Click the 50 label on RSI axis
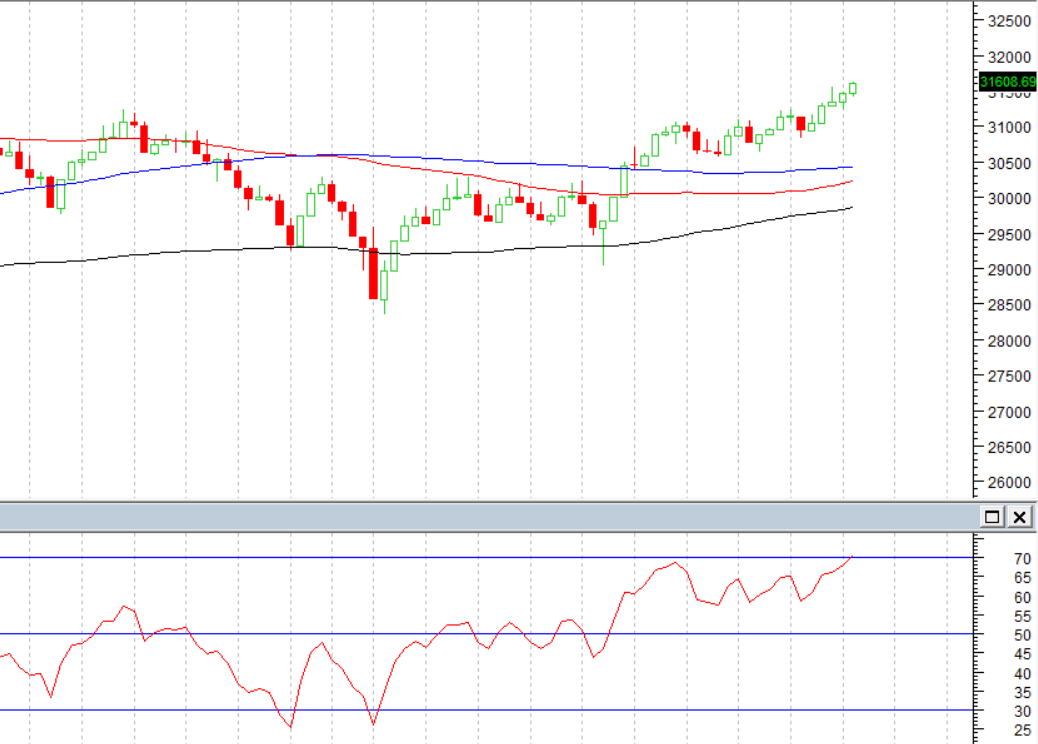 [x=995, y=635]
